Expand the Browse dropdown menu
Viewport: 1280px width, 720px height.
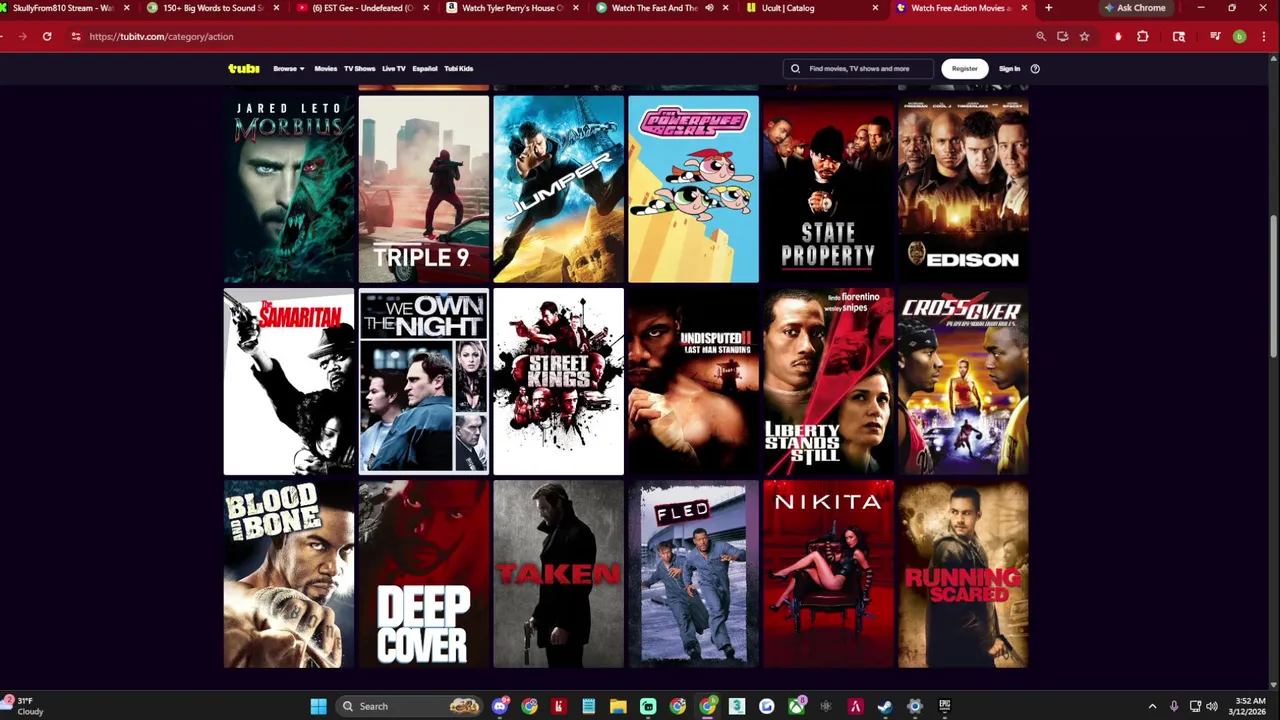tap(288, 69)
